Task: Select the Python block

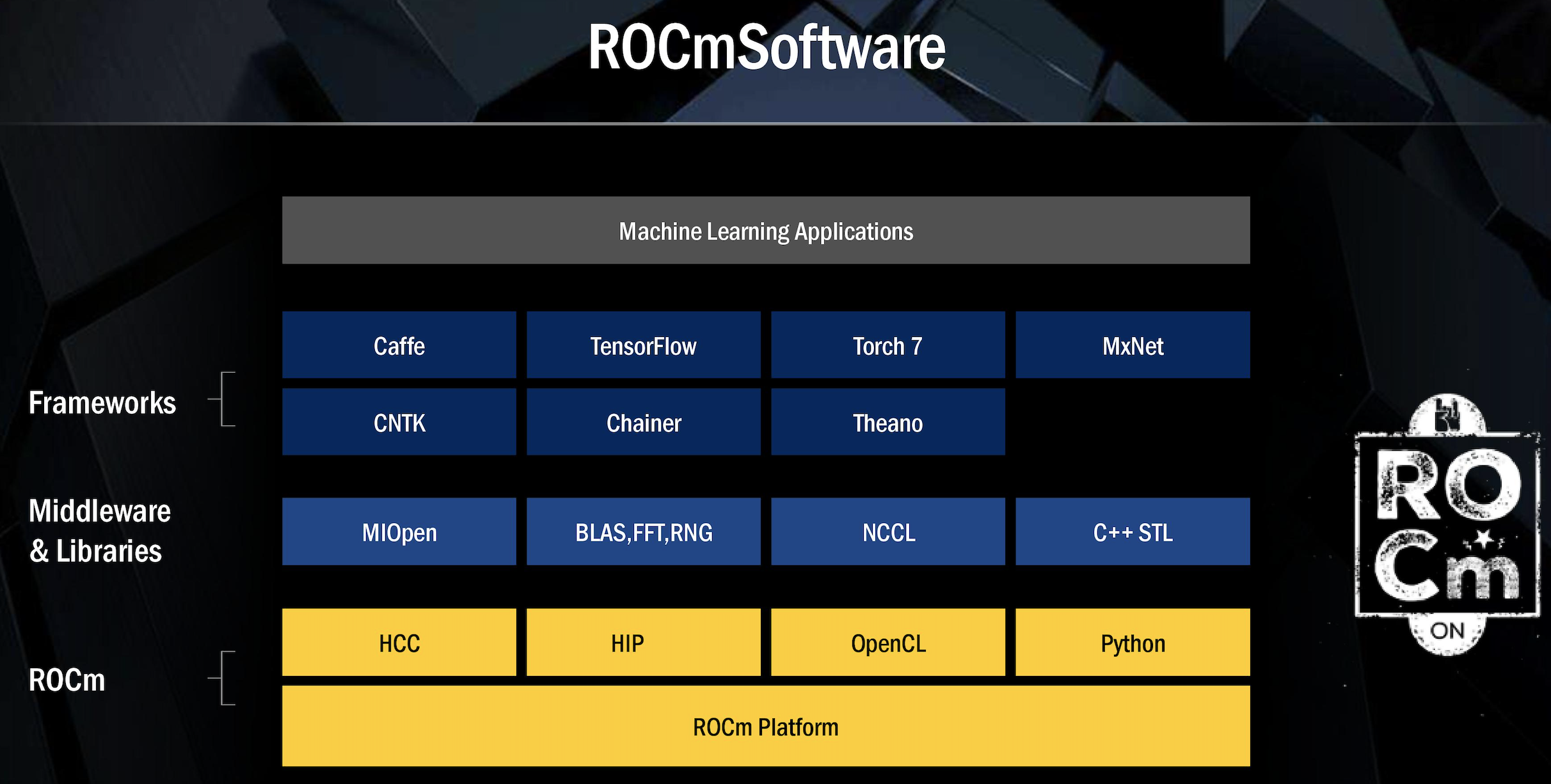Action: pos(1133,643)
